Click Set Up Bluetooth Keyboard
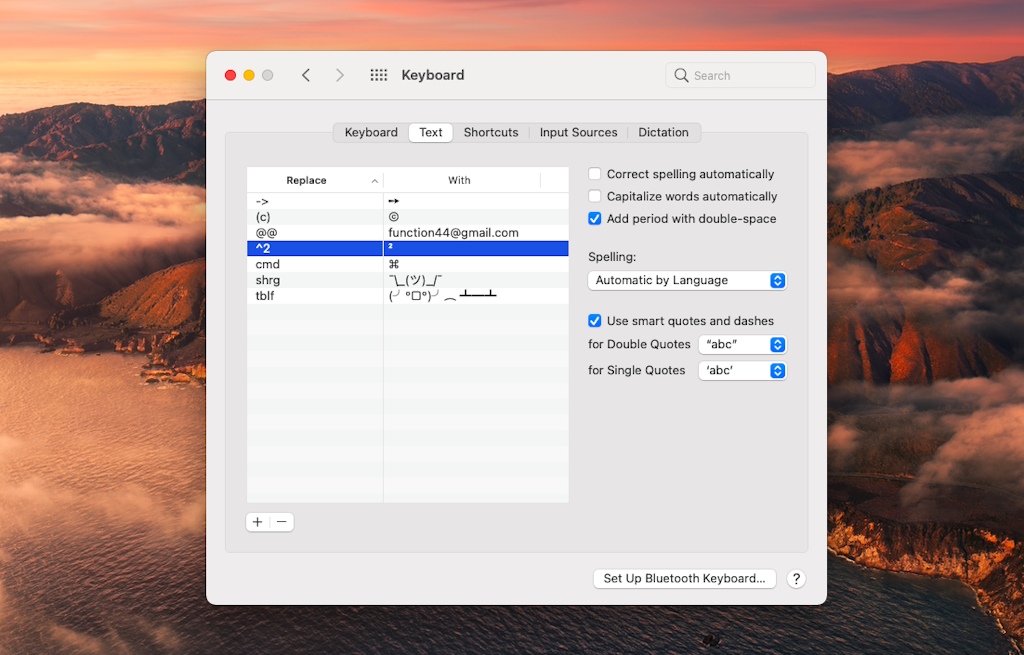Viewport: 1024px width, 655px height. click(x=684, y=578)
